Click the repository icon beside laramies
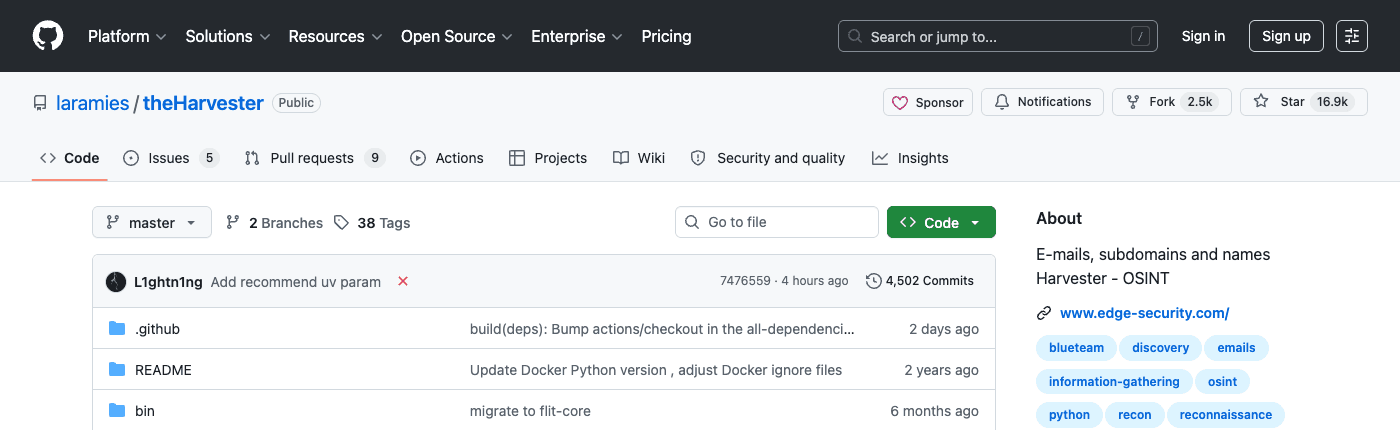 [x=40, y=103]
